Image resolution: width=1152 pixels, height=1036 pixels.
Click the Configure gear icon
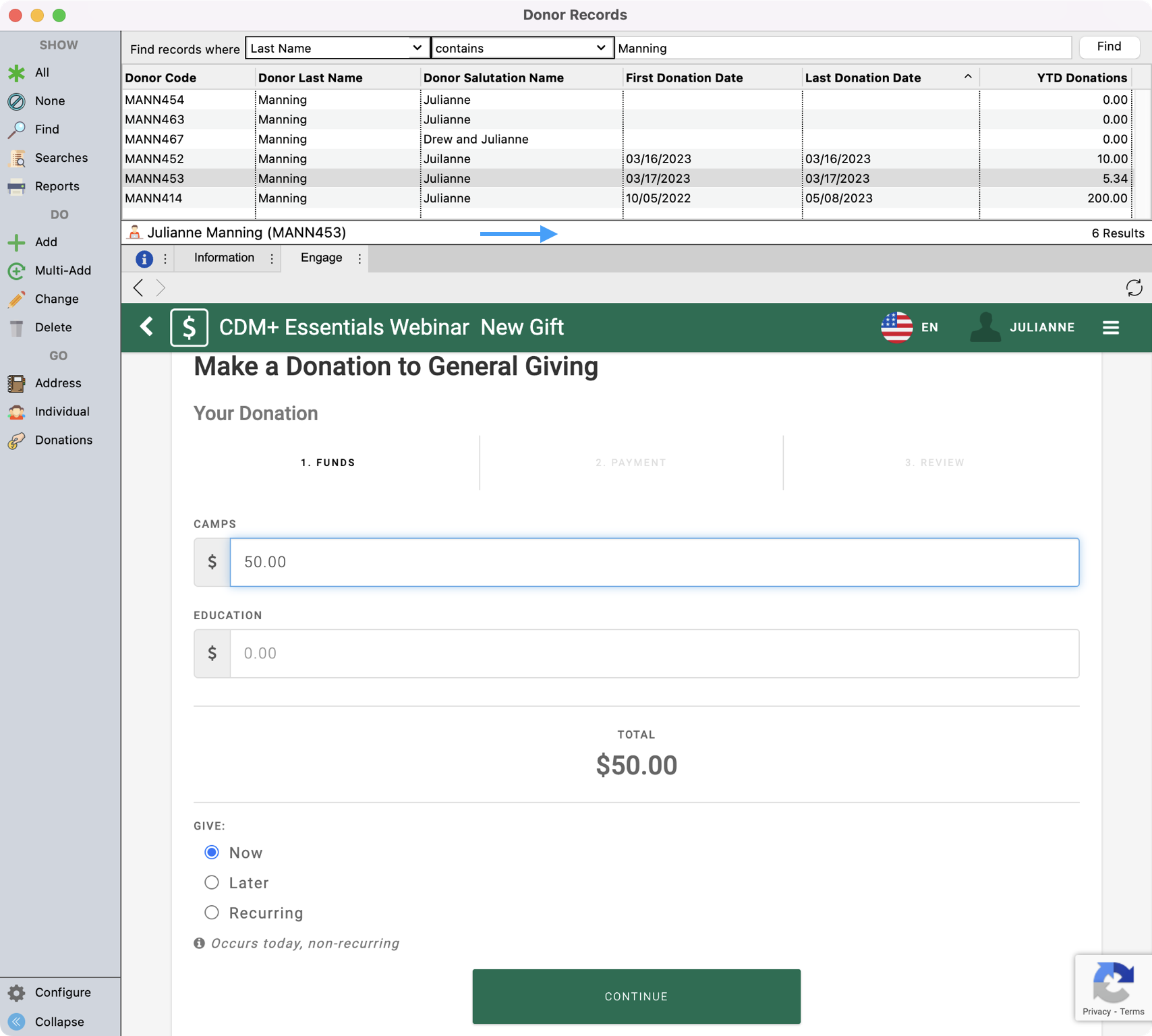17,992
